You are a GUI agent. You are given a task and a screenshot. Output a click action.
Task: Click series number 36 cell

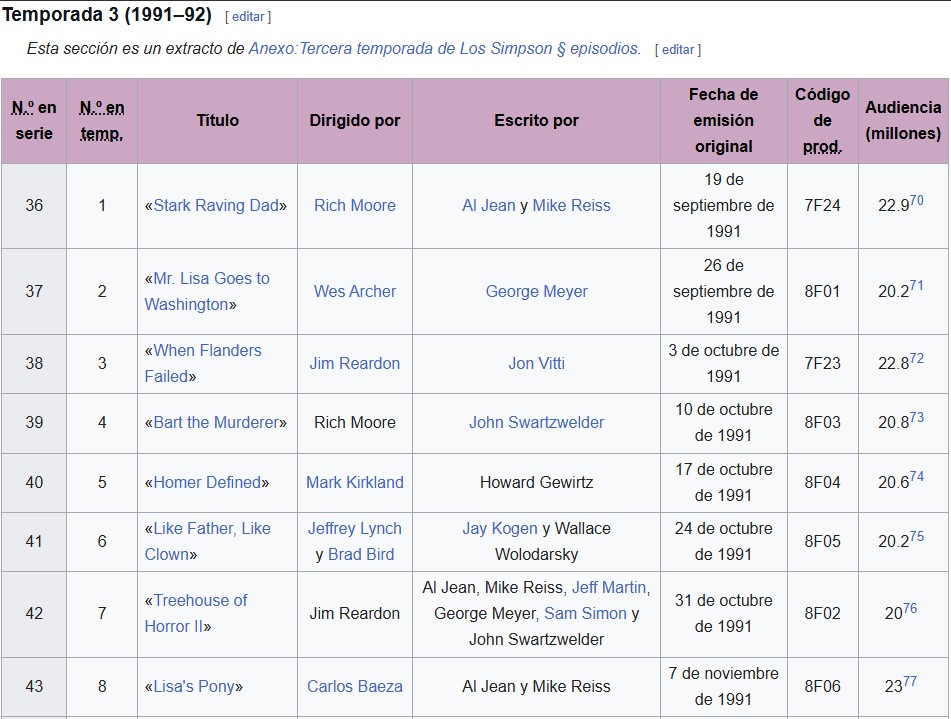click(x=34, y=206)
